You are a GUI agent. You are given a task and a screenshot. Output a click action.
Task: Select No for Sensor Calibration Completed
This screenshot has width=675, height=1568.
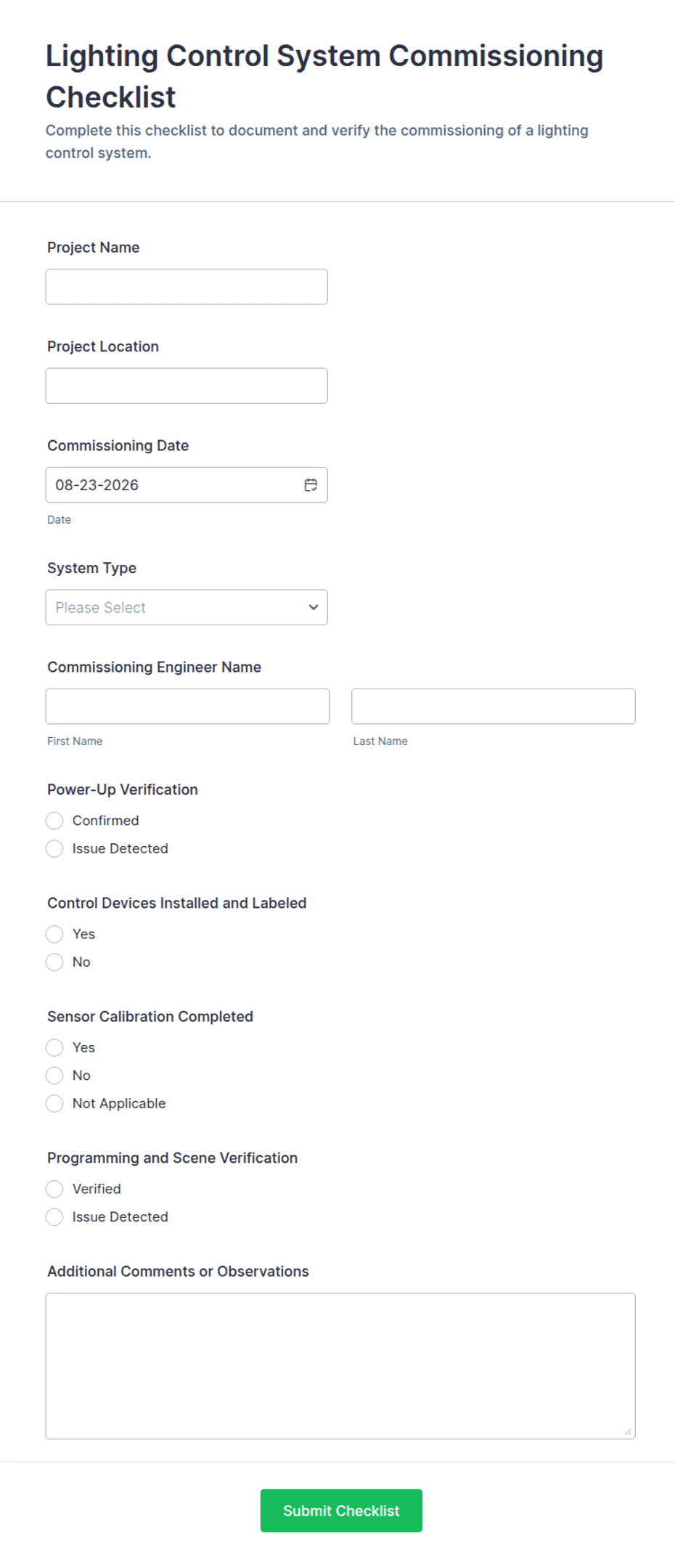tap(54, 1075)
